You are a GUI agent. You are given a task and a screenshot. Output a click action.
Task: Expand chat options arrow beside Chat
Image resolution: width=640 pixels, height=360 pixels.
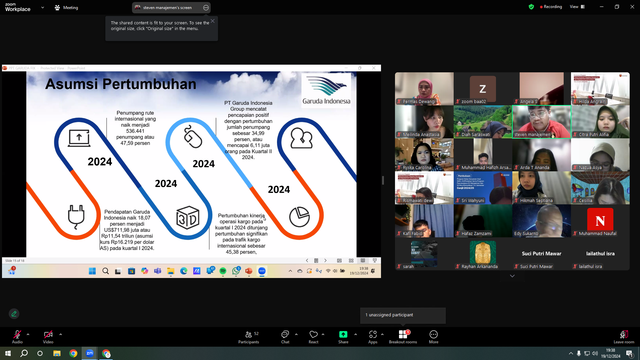(x=296, y=334)
